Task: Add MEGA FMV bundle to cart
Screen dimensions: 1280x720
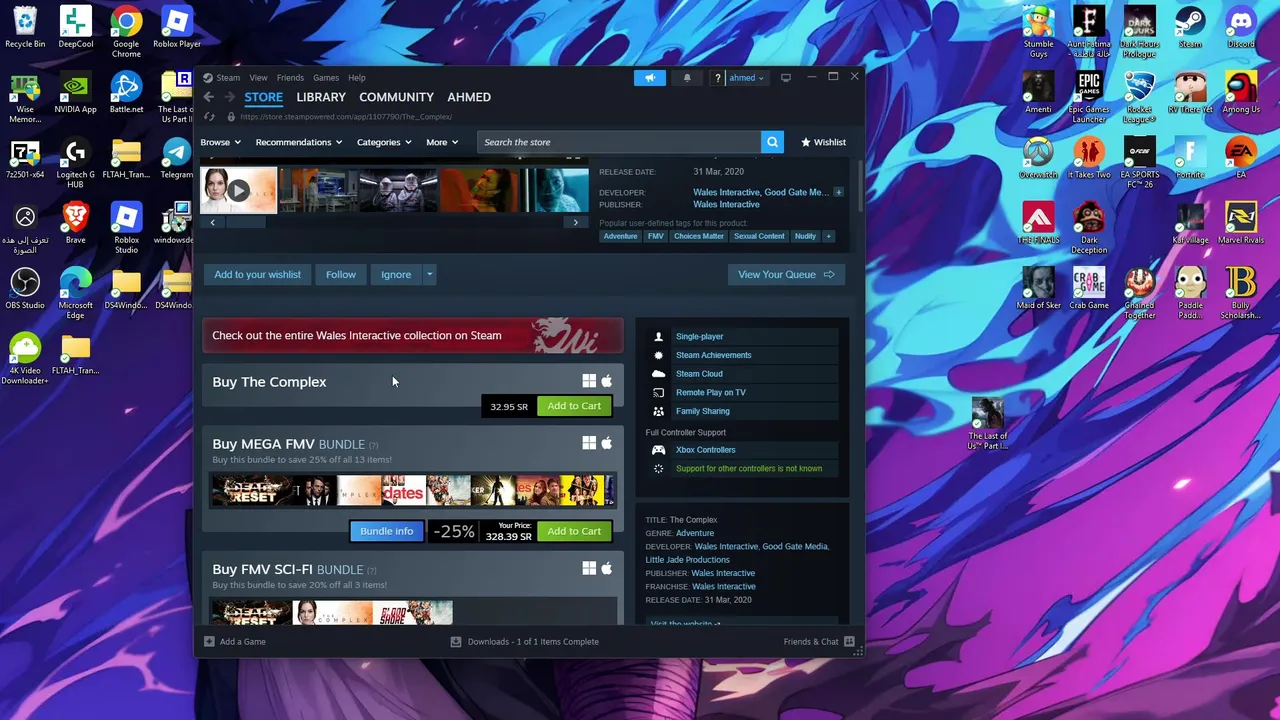Action: click(574, 531)
